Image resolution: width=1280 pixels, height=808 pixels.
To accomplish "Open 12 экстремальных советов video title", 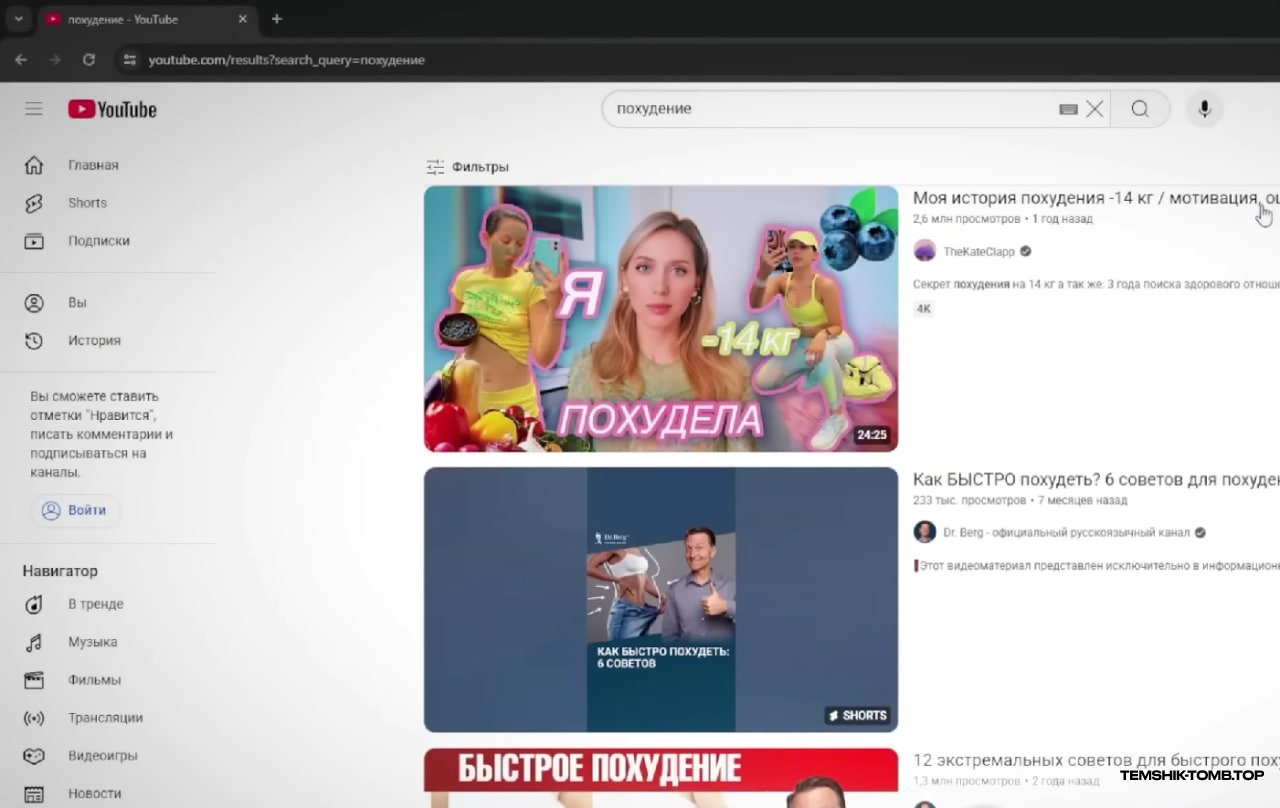I will pos(1096,760).
